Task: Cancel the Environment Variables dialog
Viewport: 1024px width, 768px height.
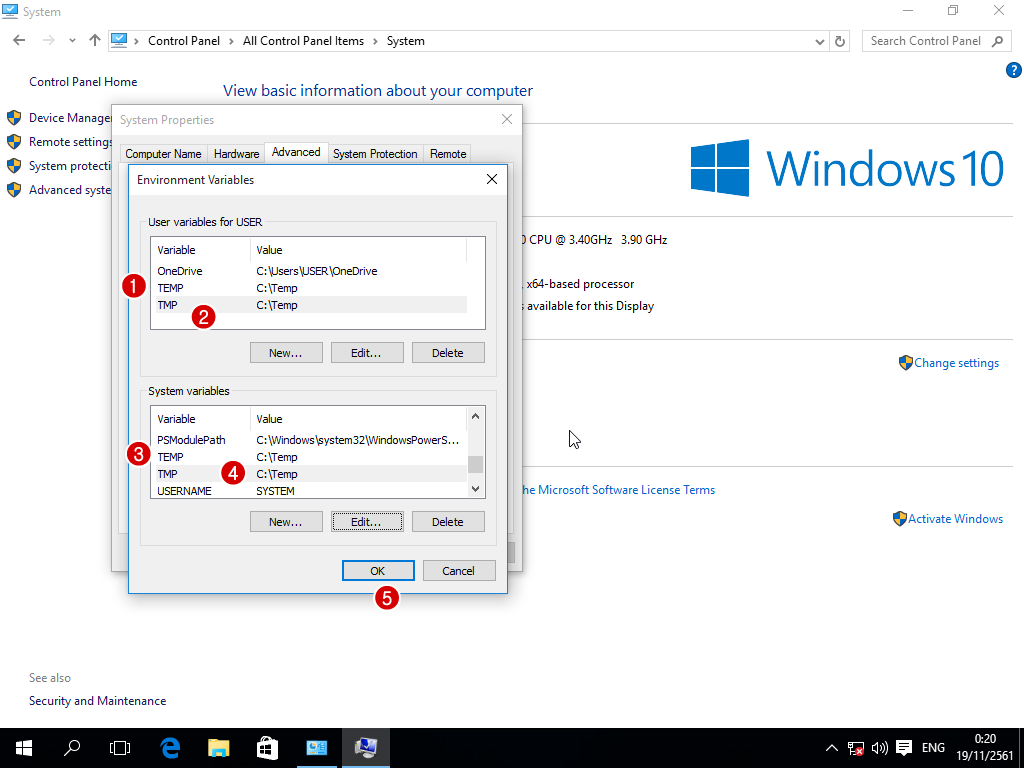Action: coord(459,571)
